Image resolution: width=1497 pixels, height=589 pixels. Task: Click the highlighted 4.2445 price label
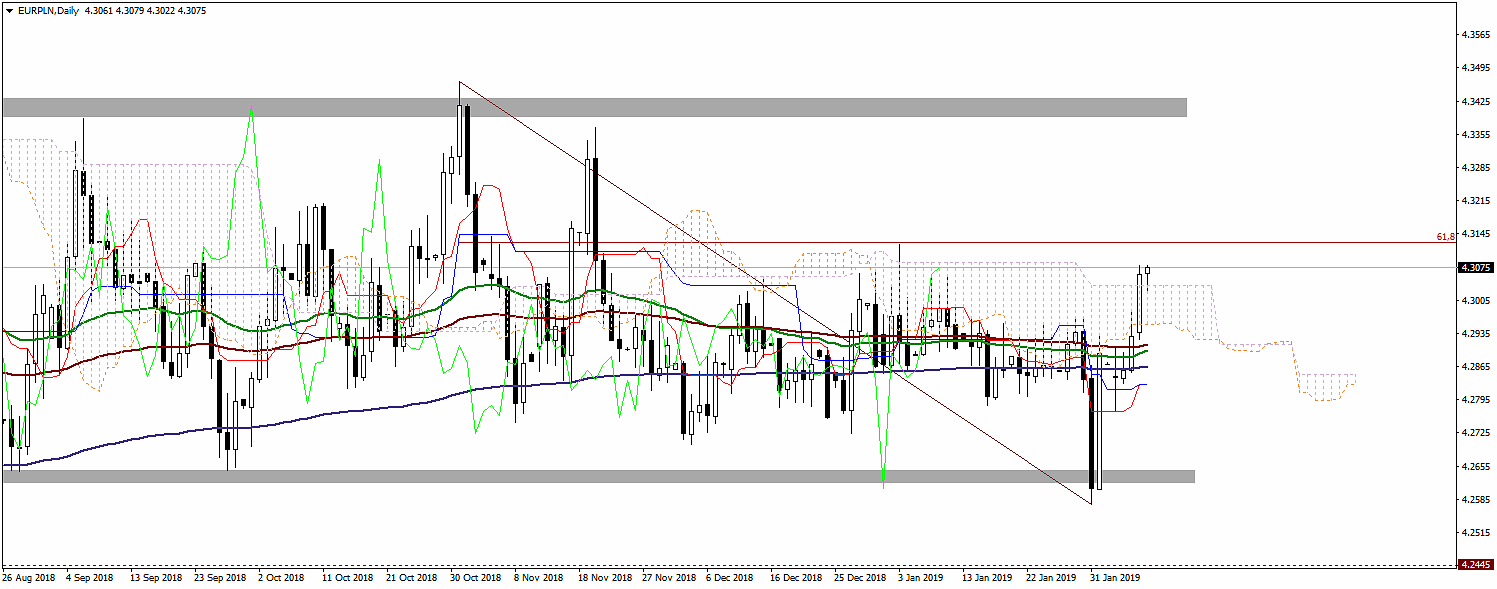[x=1476, y=565]
